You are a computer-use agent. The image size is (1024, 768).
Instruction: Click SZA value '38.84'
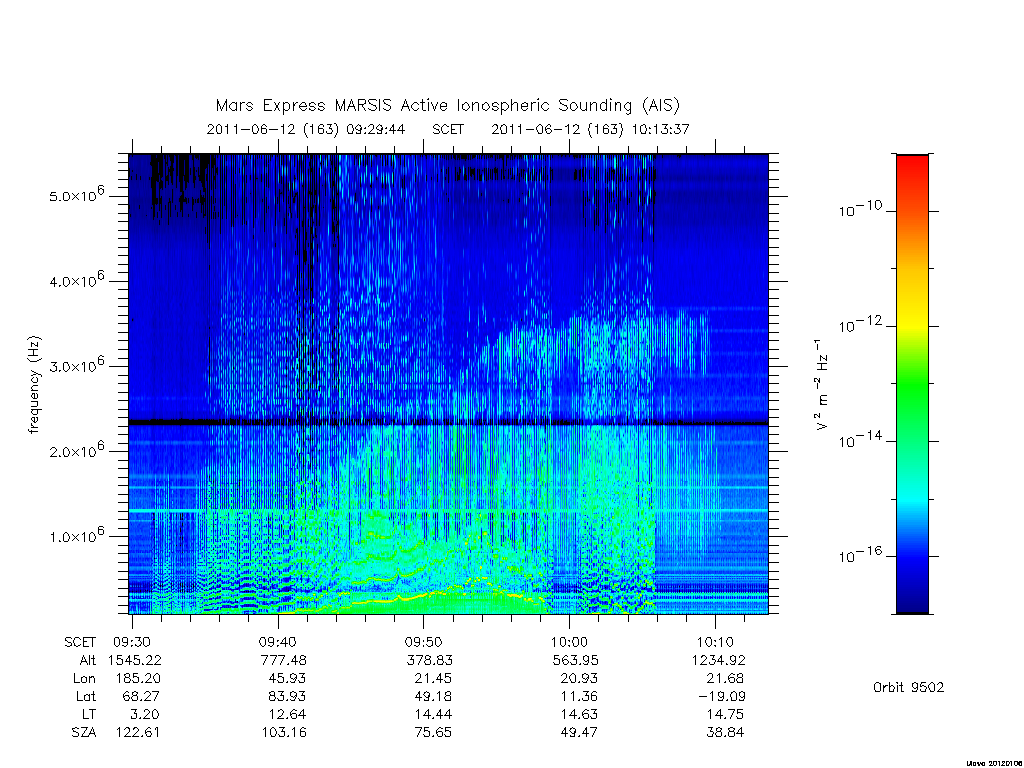[x=725, y=733]
